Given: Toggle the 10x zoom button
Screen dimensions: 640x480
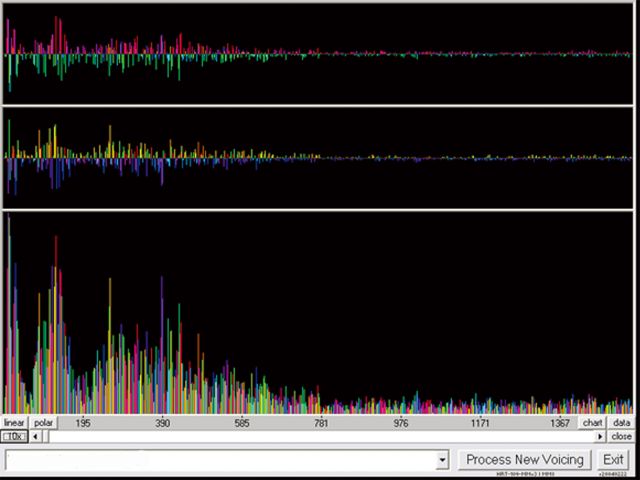Looking at the screenshot, I should [x=14, y=436].
